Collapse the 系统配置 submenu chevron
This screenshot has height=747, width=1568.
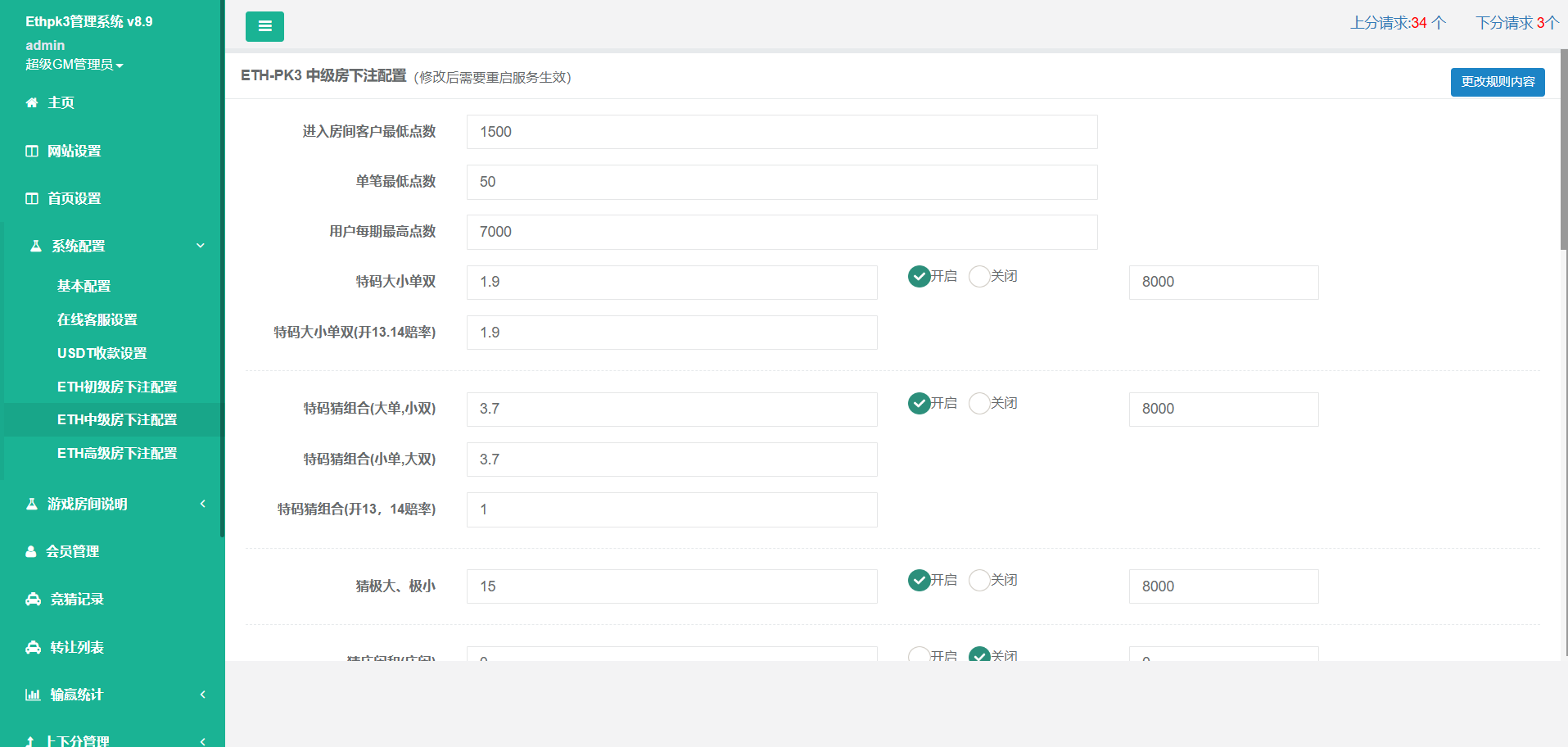click(201, 247)
